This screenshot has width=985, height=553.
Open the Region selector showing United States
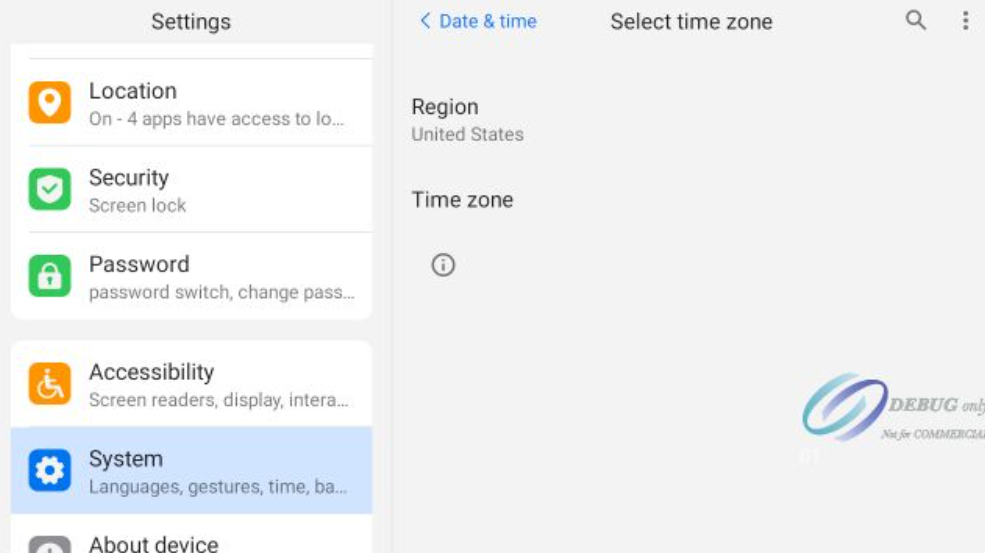pyautogui.click(x=467, y=119)
